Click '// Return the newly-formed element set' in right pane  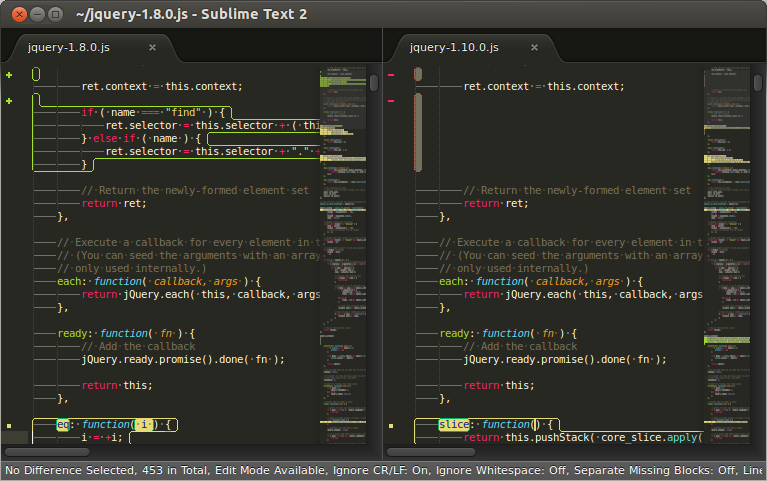coord(577,190)
